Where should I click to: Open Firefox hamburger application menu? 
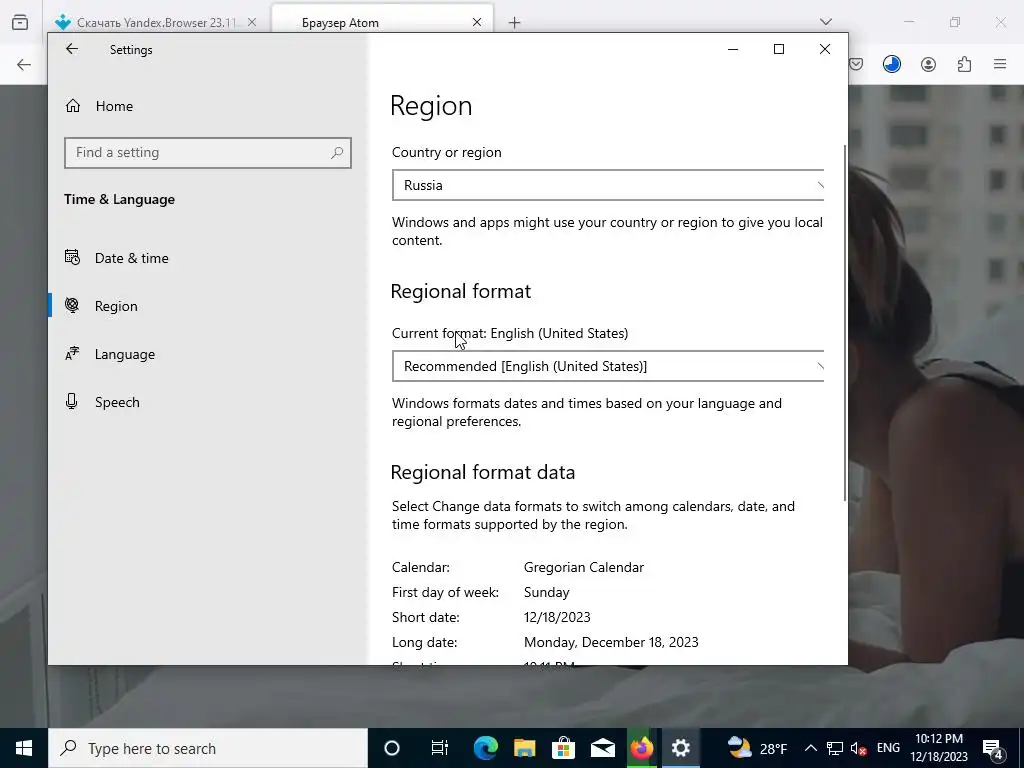point(1000,64)
